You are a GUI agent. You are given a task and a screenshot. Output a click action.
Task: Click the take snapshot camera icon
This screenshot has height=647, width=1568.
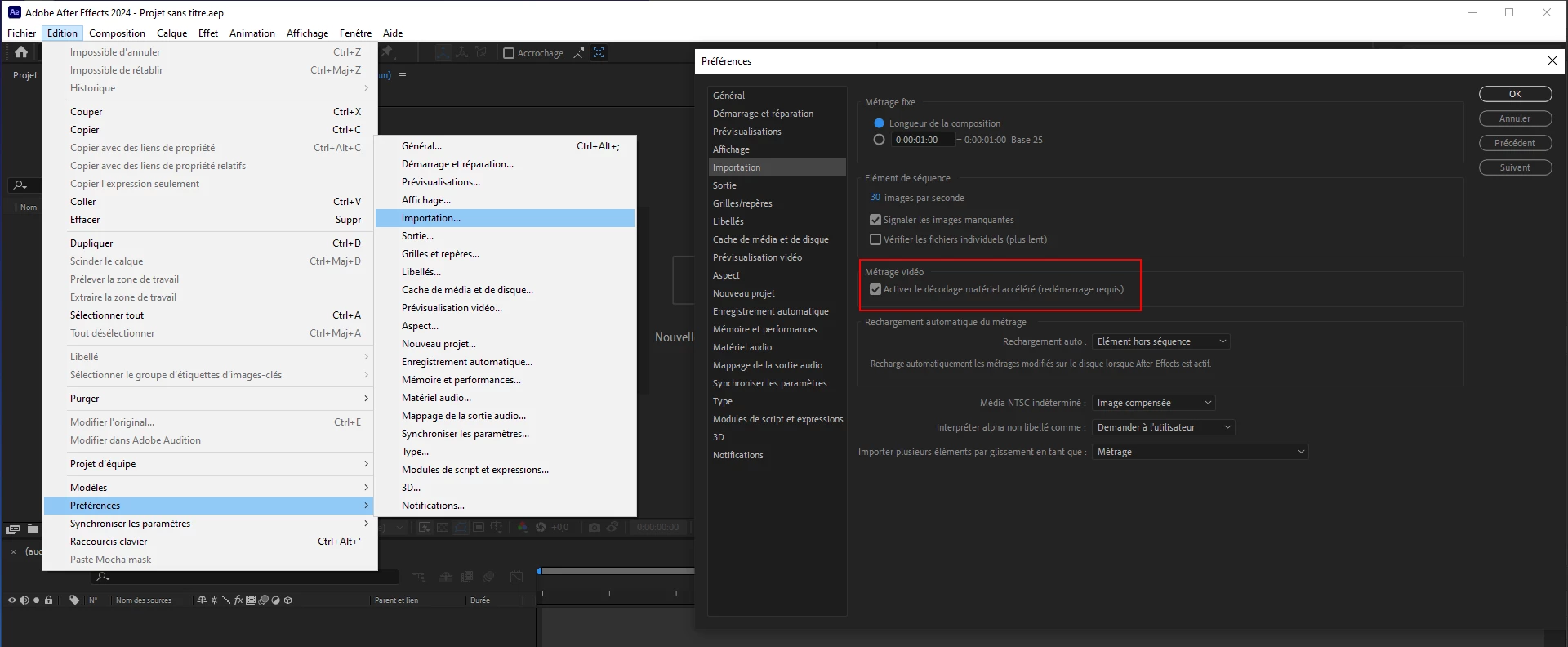click(x=595, y=528)
